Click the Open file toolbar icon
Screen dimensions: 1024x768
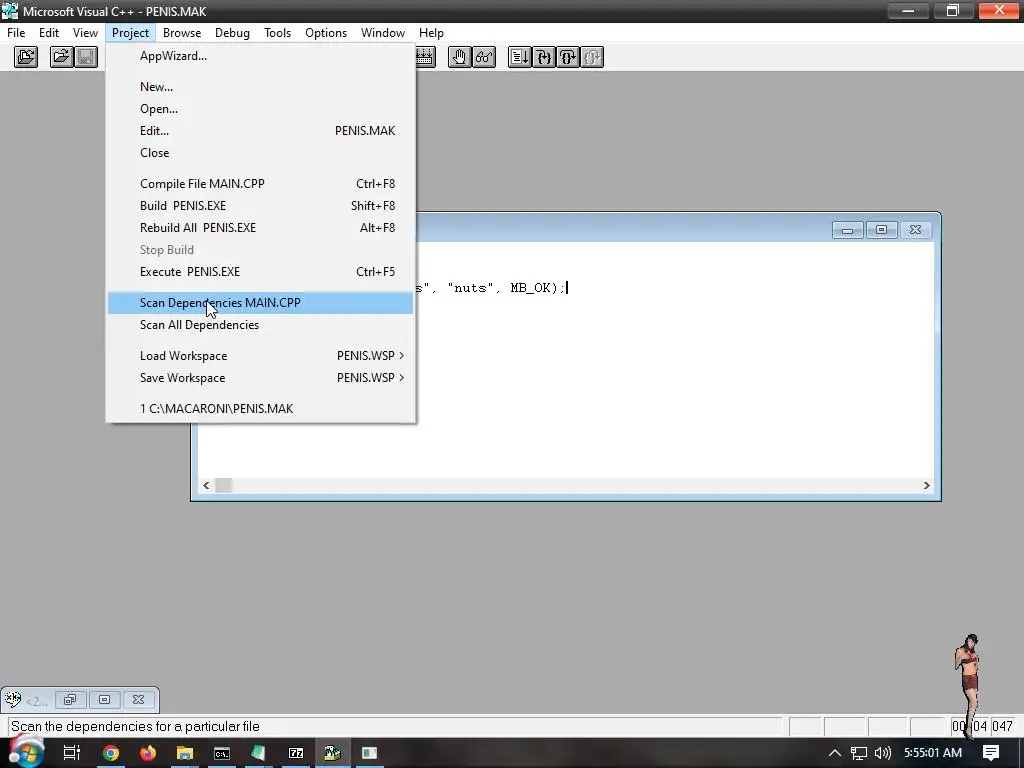point(61,57)
